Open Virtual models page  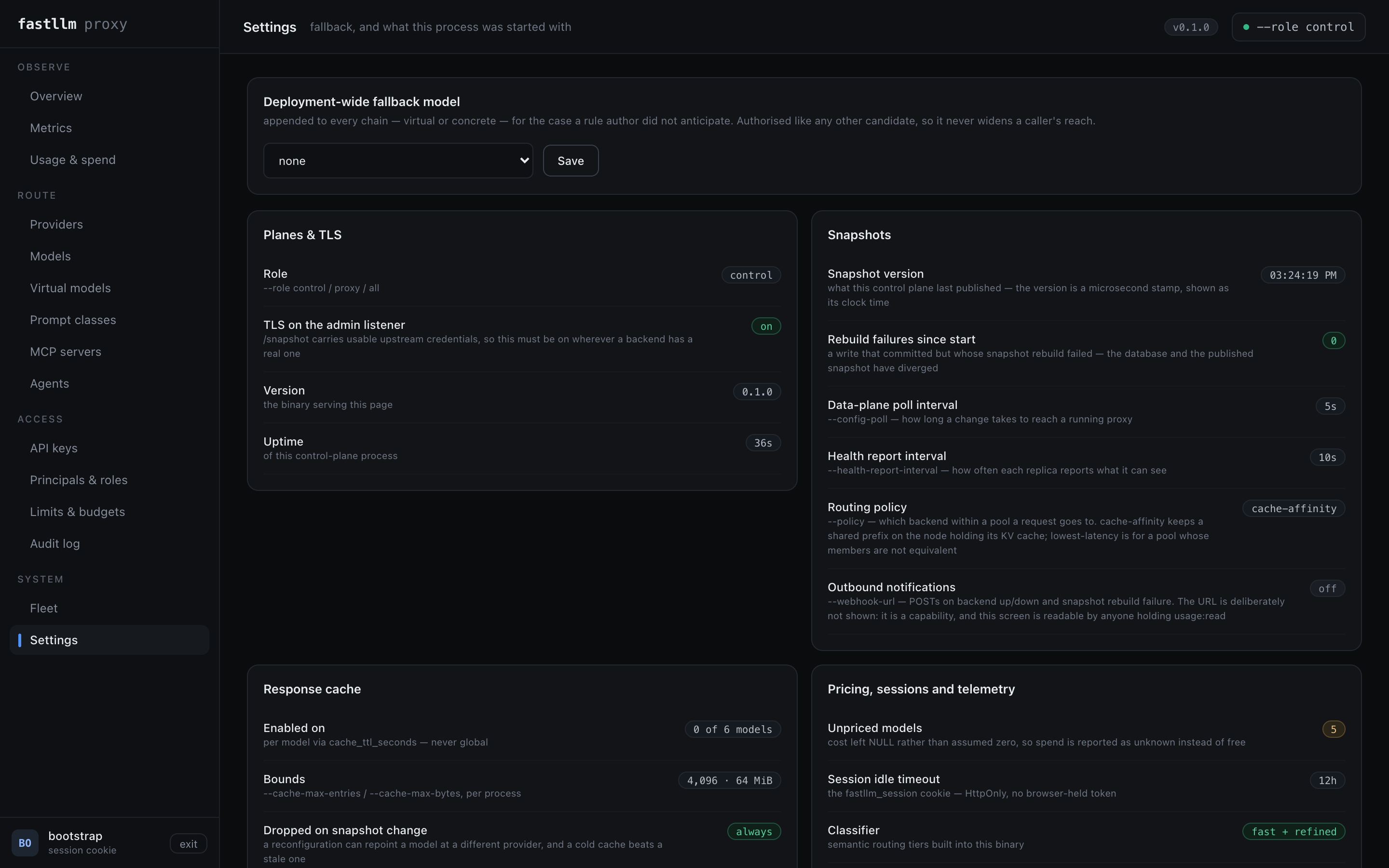(x=109, y=288)
